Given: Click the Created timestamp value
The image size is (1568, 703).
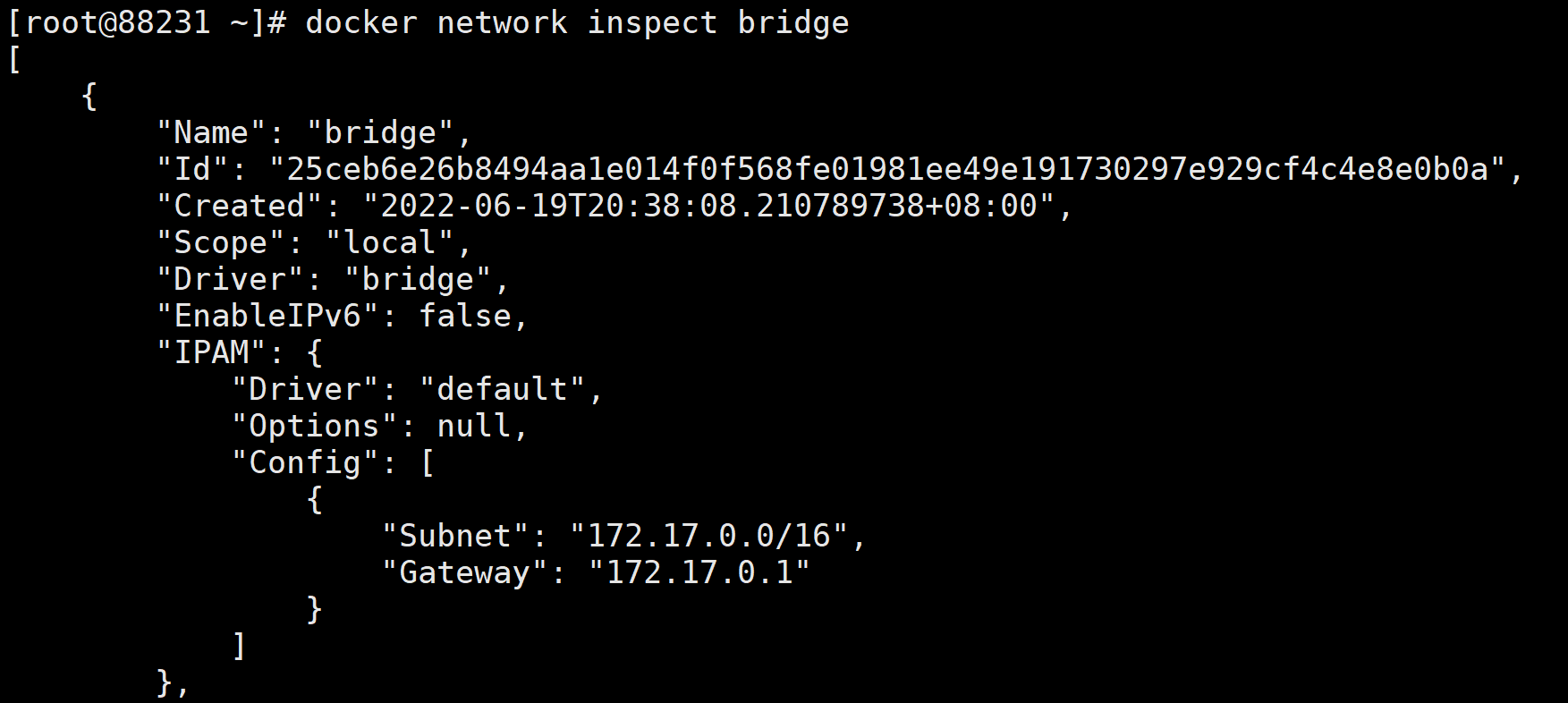Looking at the screenshot, I should pos(708,206).
